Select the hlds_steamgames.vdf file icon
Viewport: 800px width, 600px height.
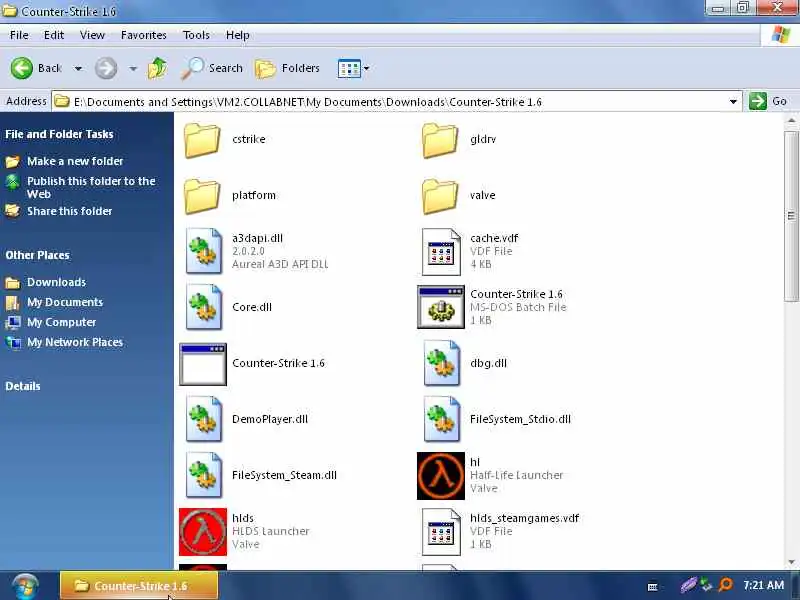coord(441,532)
